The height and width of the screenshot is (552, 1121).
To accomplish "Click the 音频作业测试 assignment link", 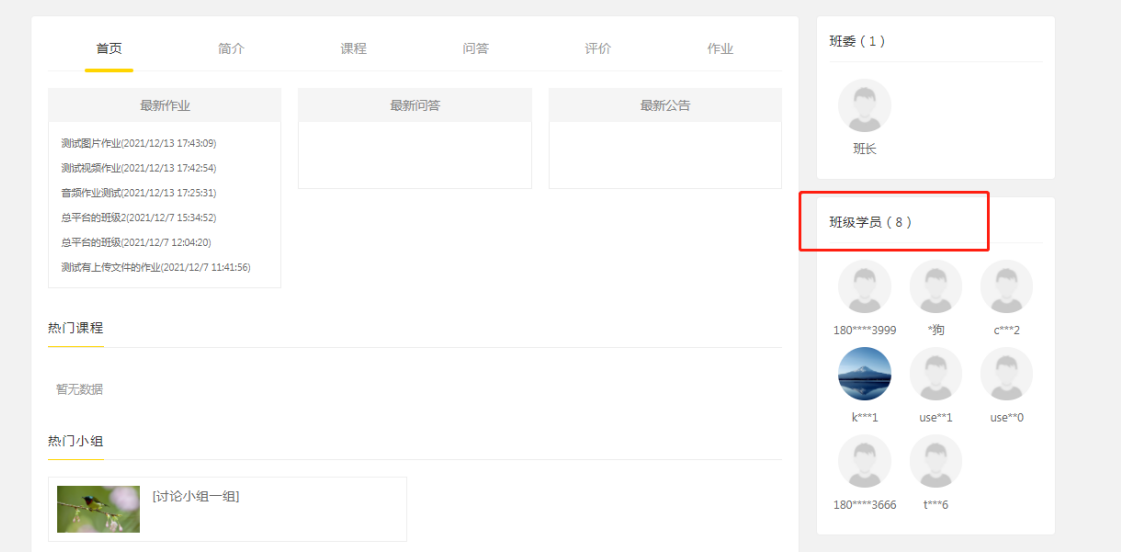I will (x=138, y=193).
